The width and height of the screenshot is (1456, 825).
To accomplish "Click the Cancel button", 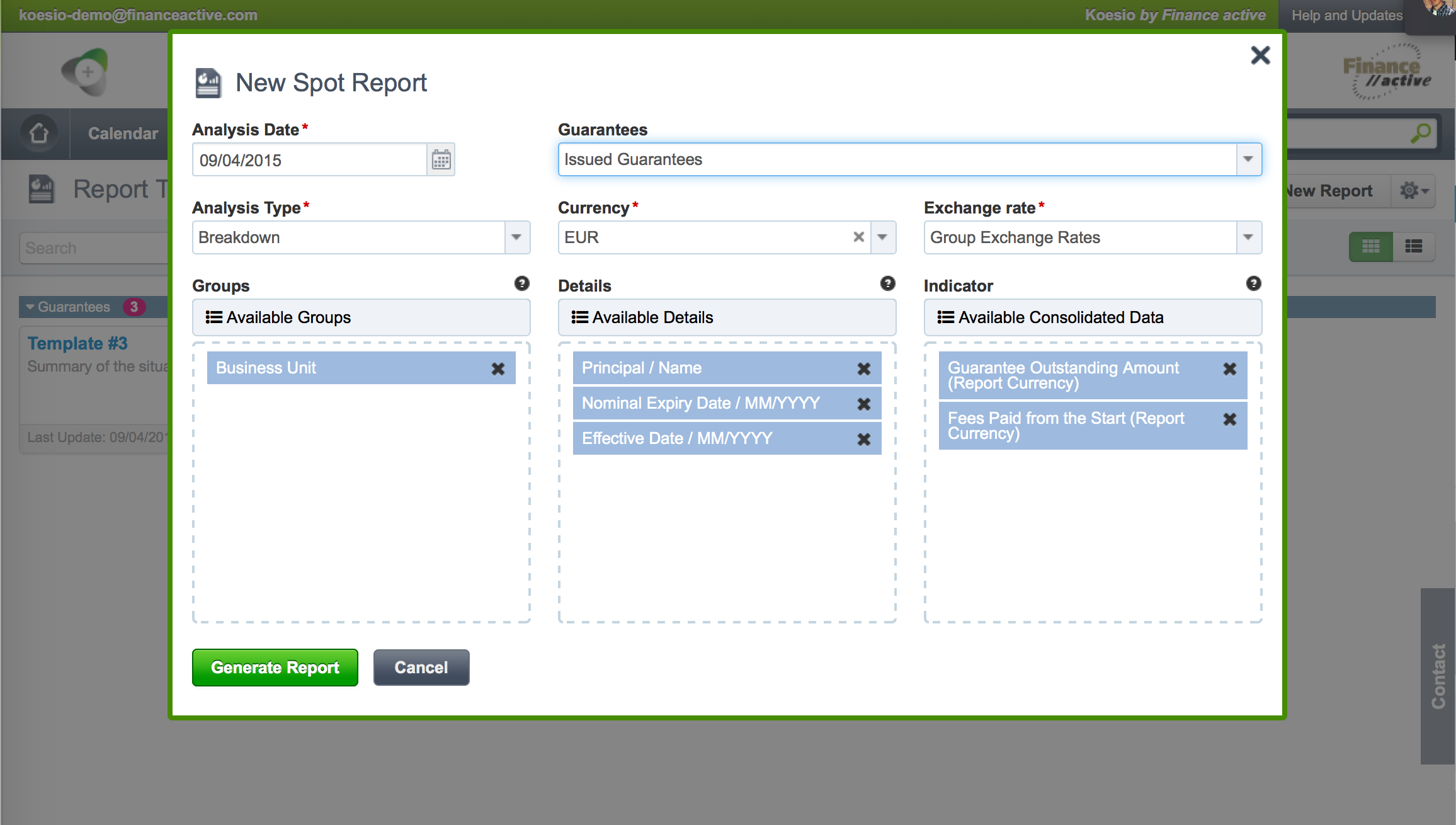I will coord(421,668).
